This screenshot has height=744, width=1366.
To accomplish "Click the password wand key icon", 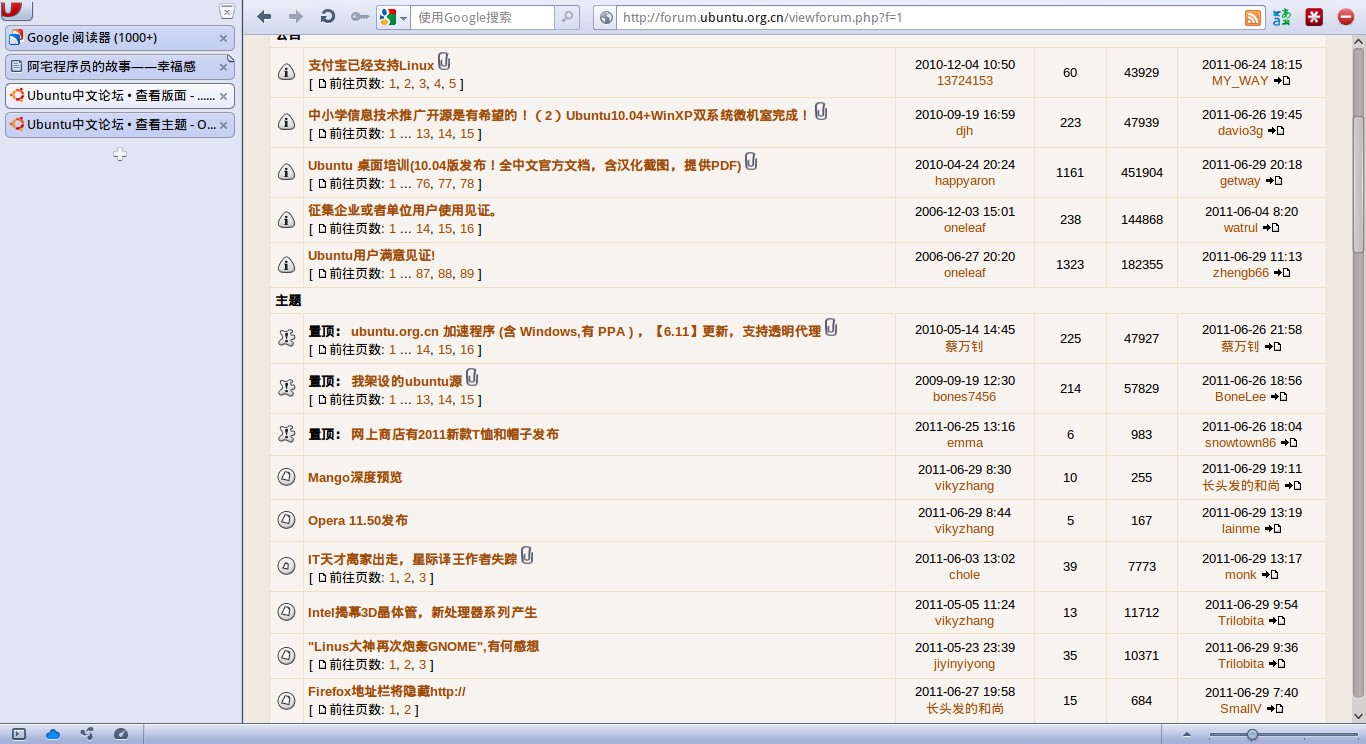I will tap(359, 17).
